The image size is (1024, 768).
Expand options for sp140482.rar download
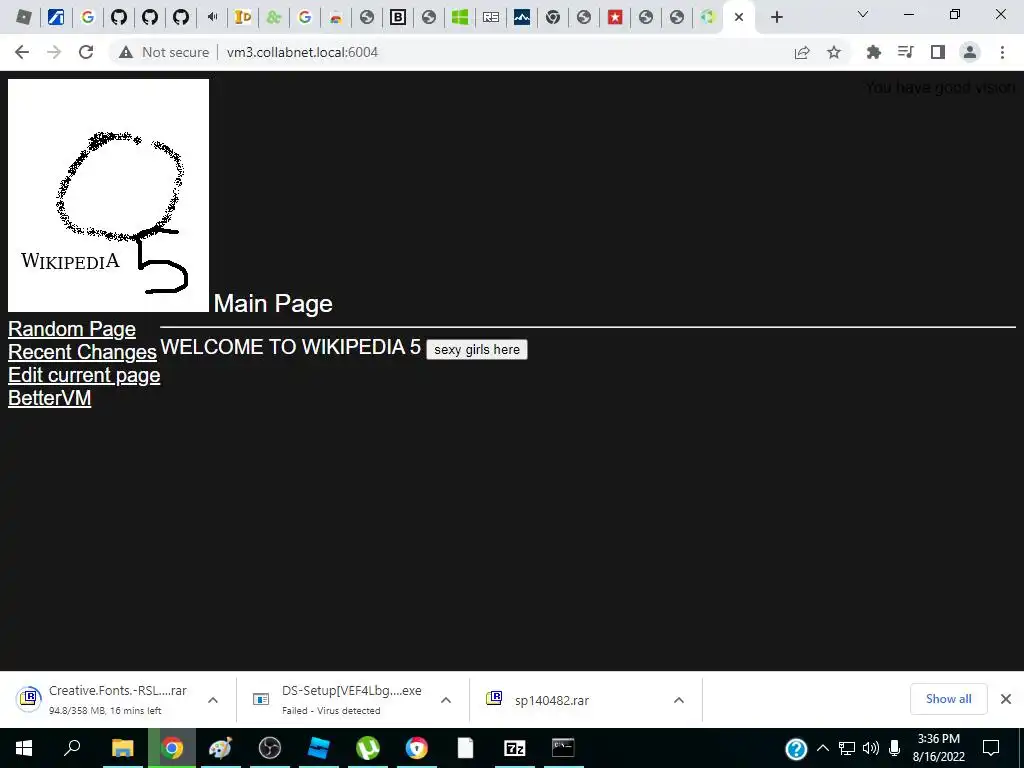[x=679, y=700]
